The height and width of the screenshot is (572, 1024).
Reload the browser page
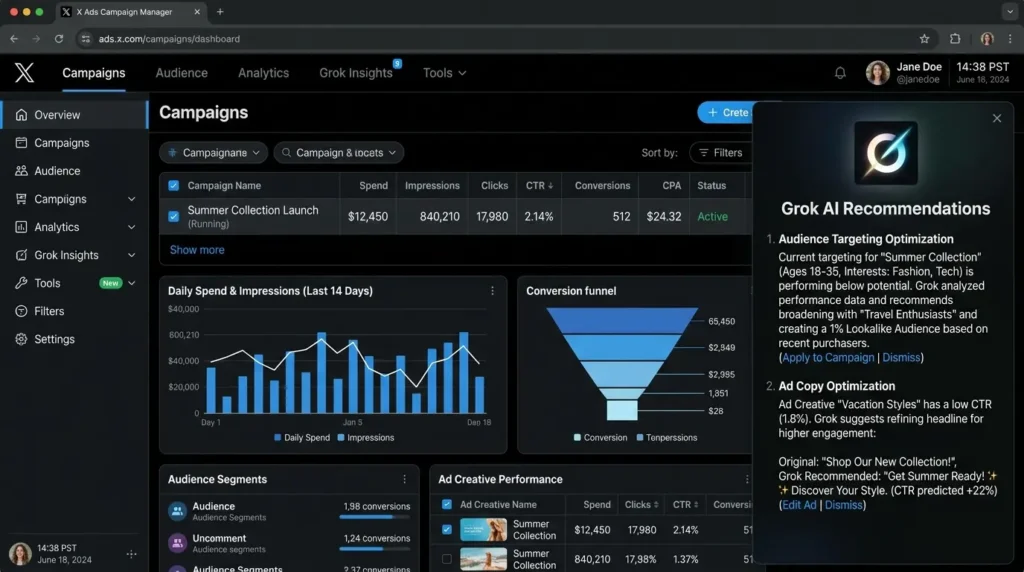click(x=59, y=39)
